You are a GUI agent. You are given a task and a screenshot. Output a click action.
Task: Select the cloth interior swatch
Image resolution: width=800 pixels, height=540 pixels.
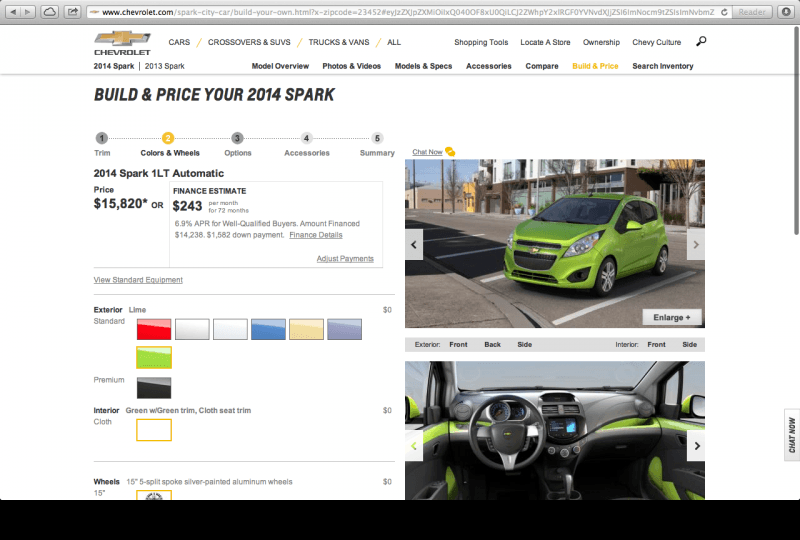click(x=154, y=430)
